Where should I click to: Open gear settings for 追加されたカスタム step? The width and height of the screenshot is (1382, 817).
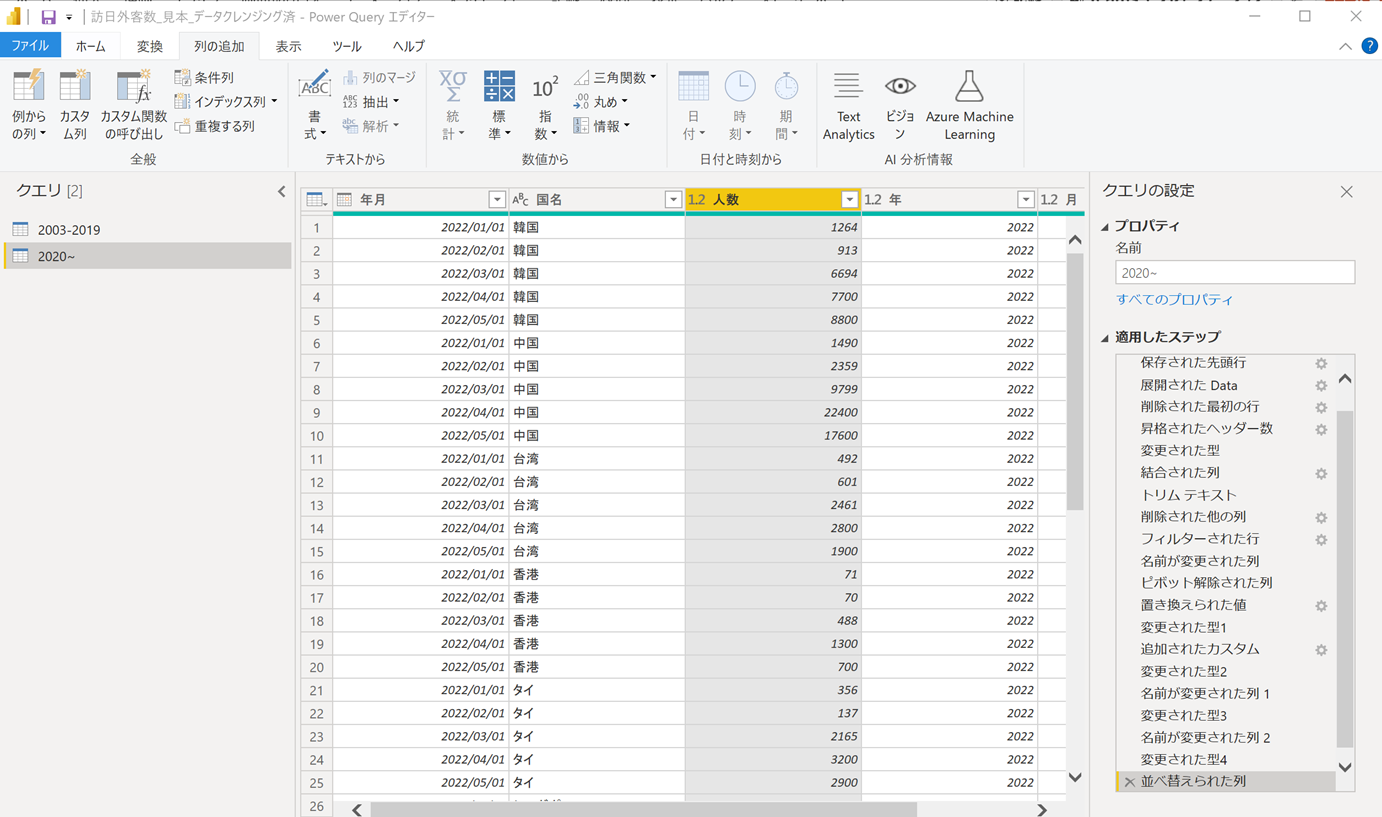1321,650
